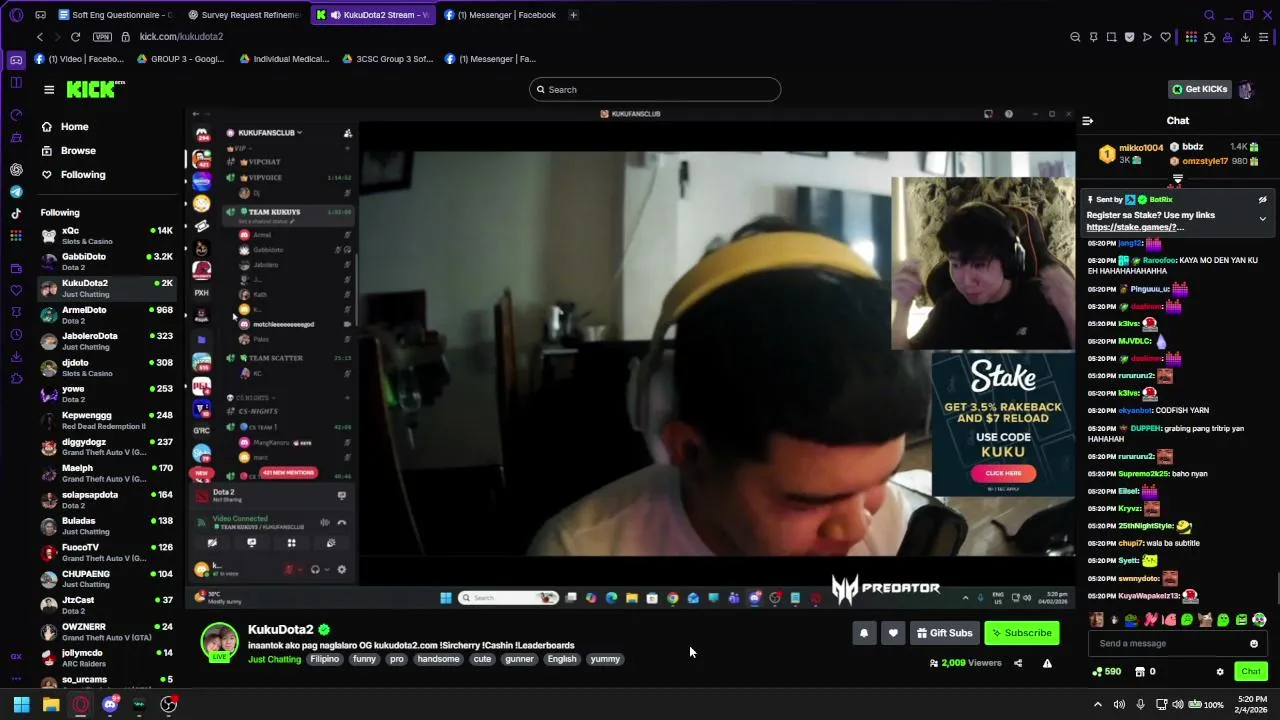
Task: Add page to bookmarks heart icon
Action: (x=1165, y=37)
